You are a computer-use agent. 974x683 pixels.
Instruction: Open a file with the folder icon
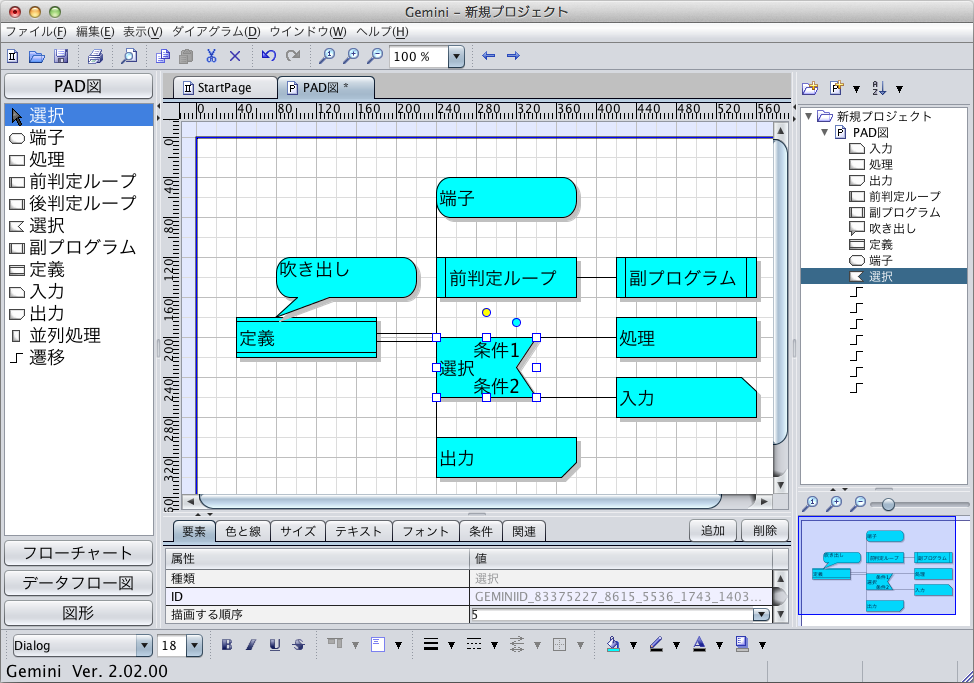pos(37,57)
